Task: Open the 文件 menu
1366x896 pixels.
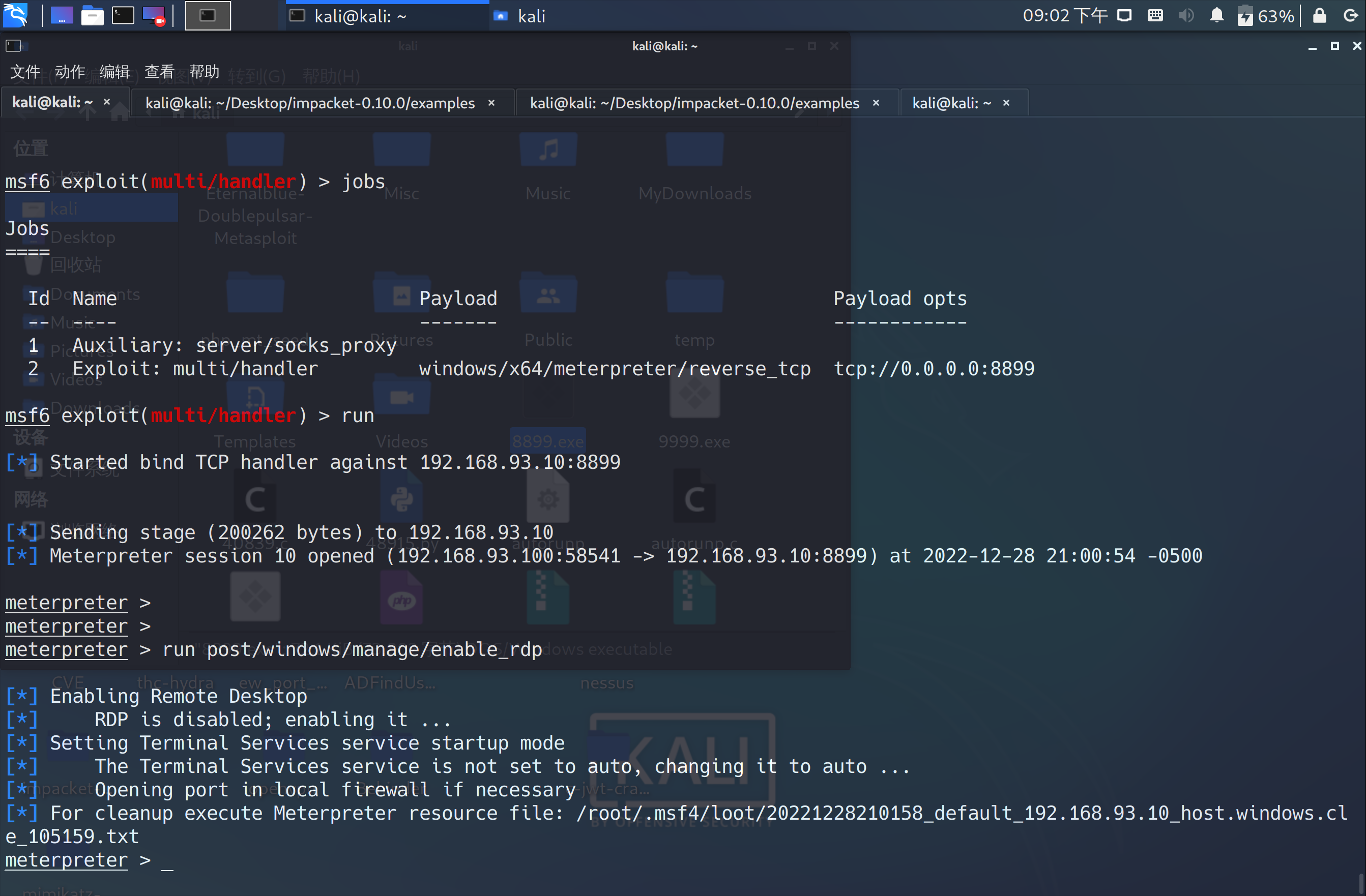Action: (25, 72)
